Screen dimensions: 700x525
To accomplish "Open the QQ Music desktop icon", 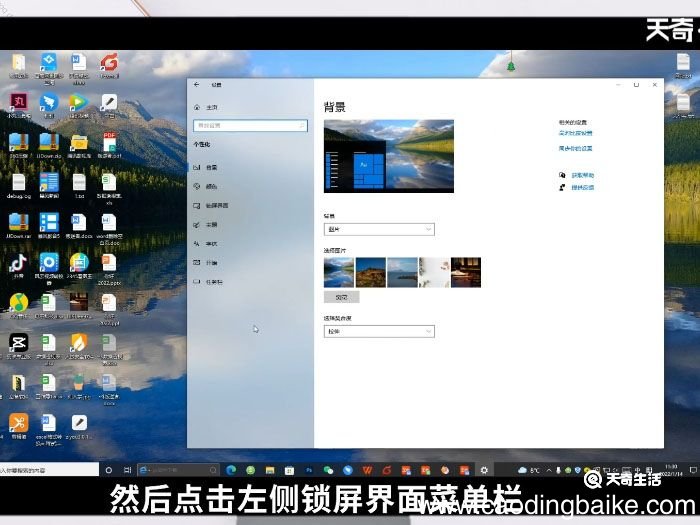I will coord(18,304).
